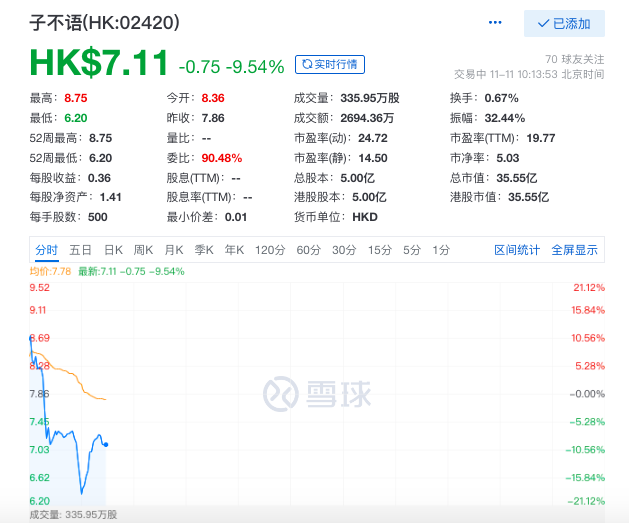Click the three-dot more options icon
Viewport: 629px width, 523px height.
click(x=495, y=22)
